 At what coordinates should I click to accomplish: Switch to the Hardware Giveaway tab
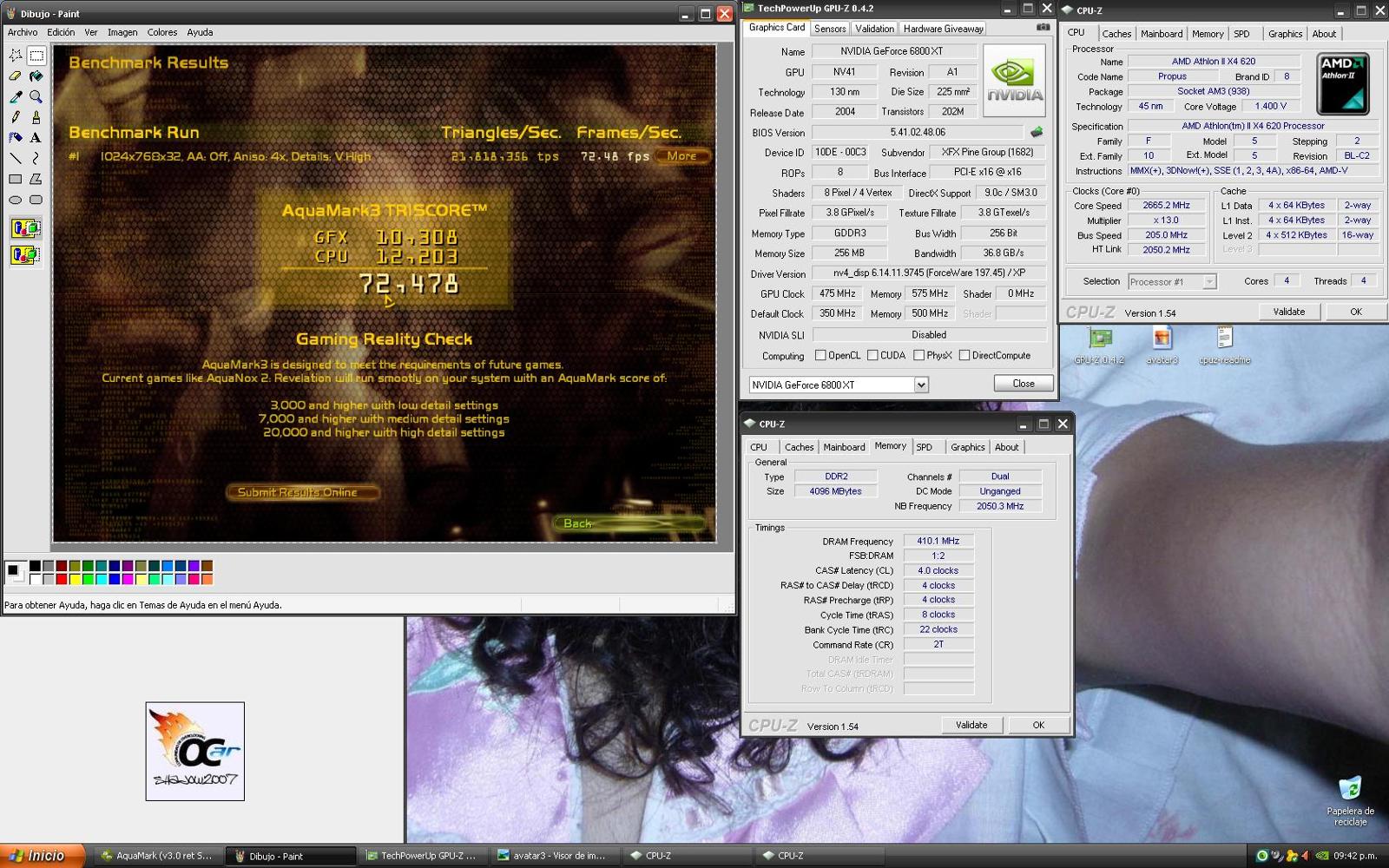pos(944,29)
